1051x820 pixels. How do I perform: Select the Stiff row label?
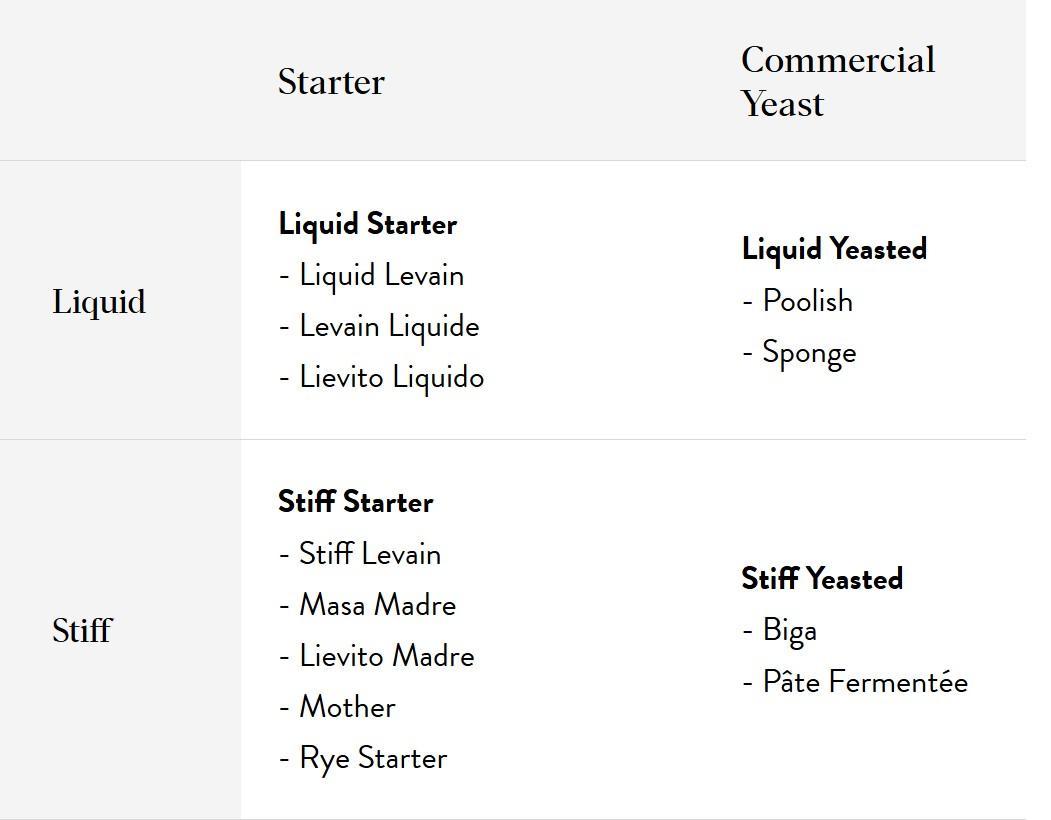tap(82, 631)
